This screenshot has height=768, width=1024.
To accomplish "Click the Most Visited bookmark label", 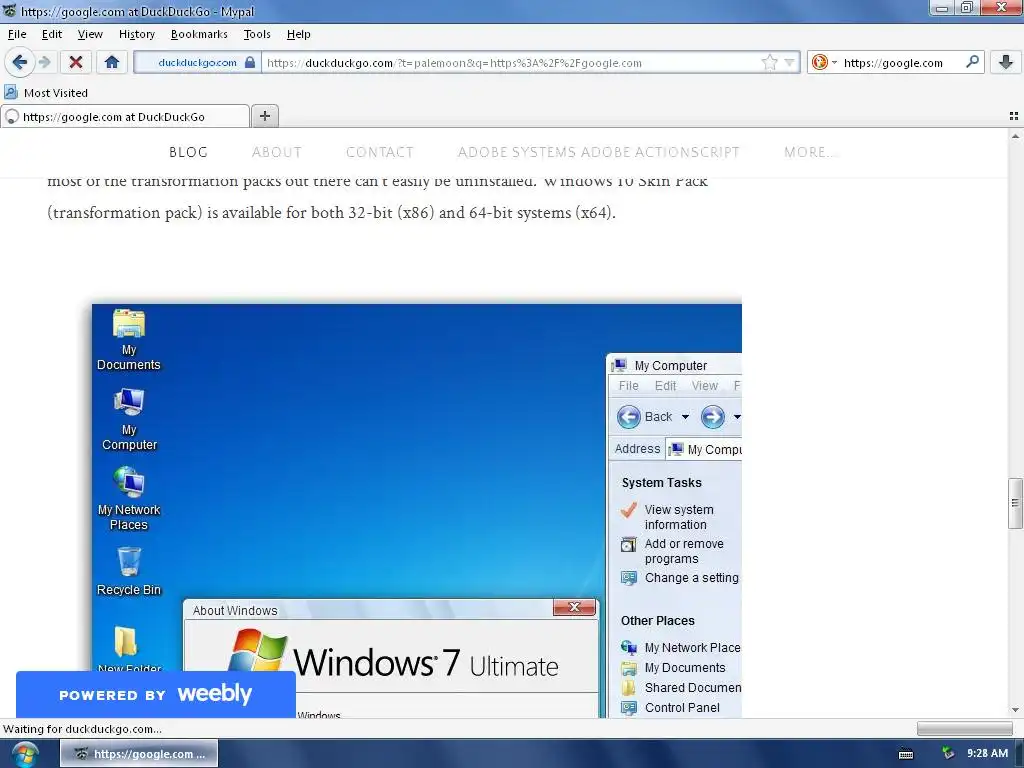I will (56, 93).
